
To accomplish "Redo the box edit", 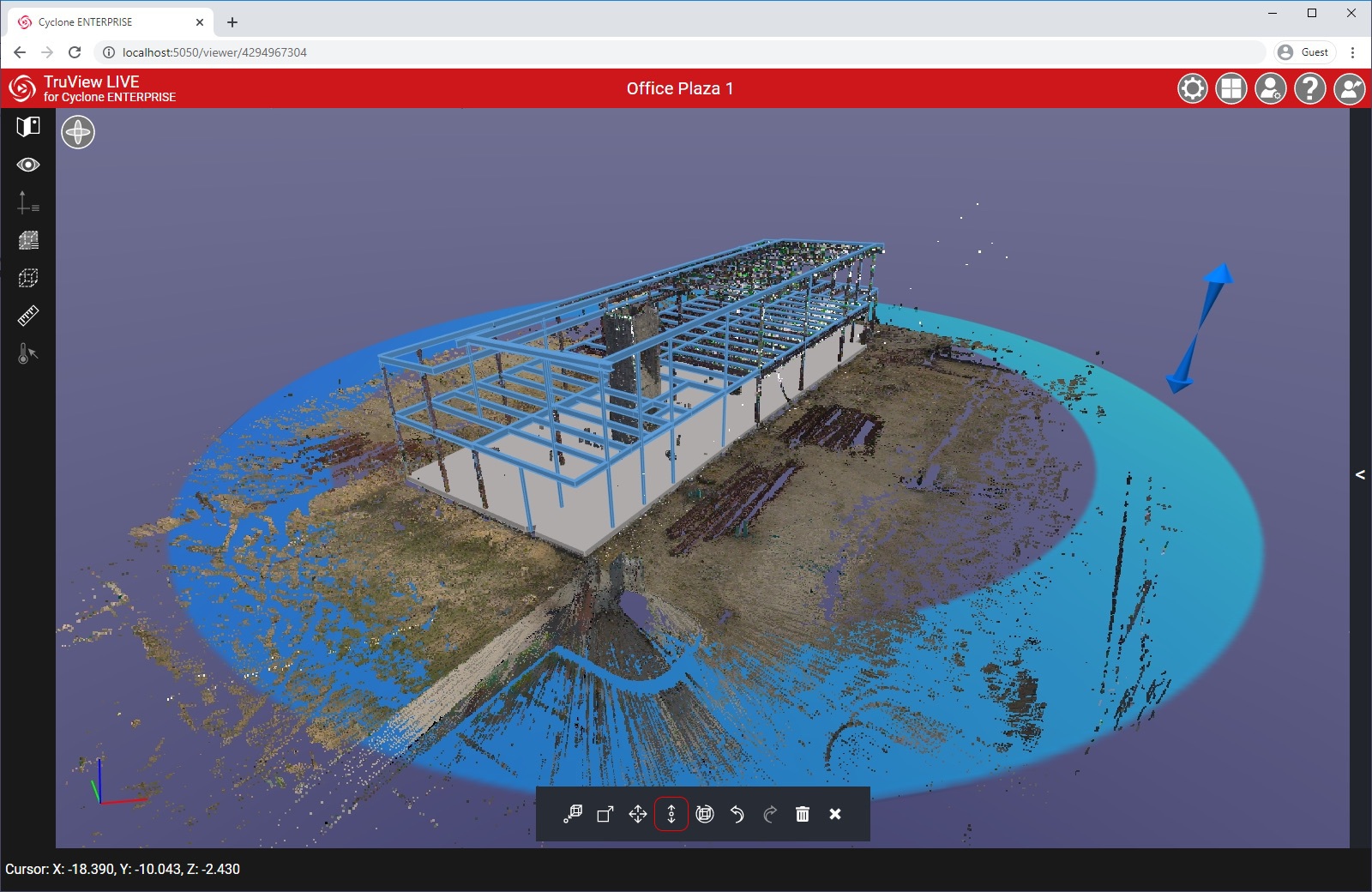I will (x=770, y=814).
